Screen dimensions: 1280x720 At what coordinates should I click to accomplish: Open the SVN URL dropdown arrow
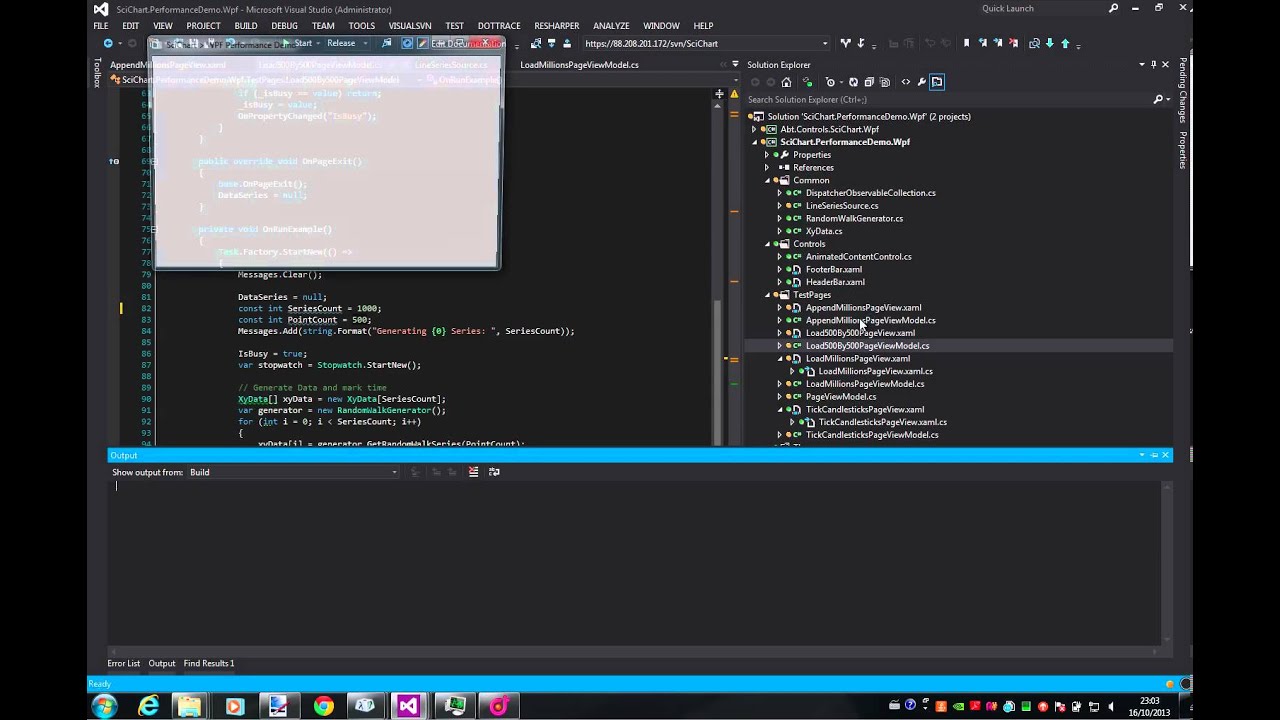pyautogui.click(x=825, y=43)
